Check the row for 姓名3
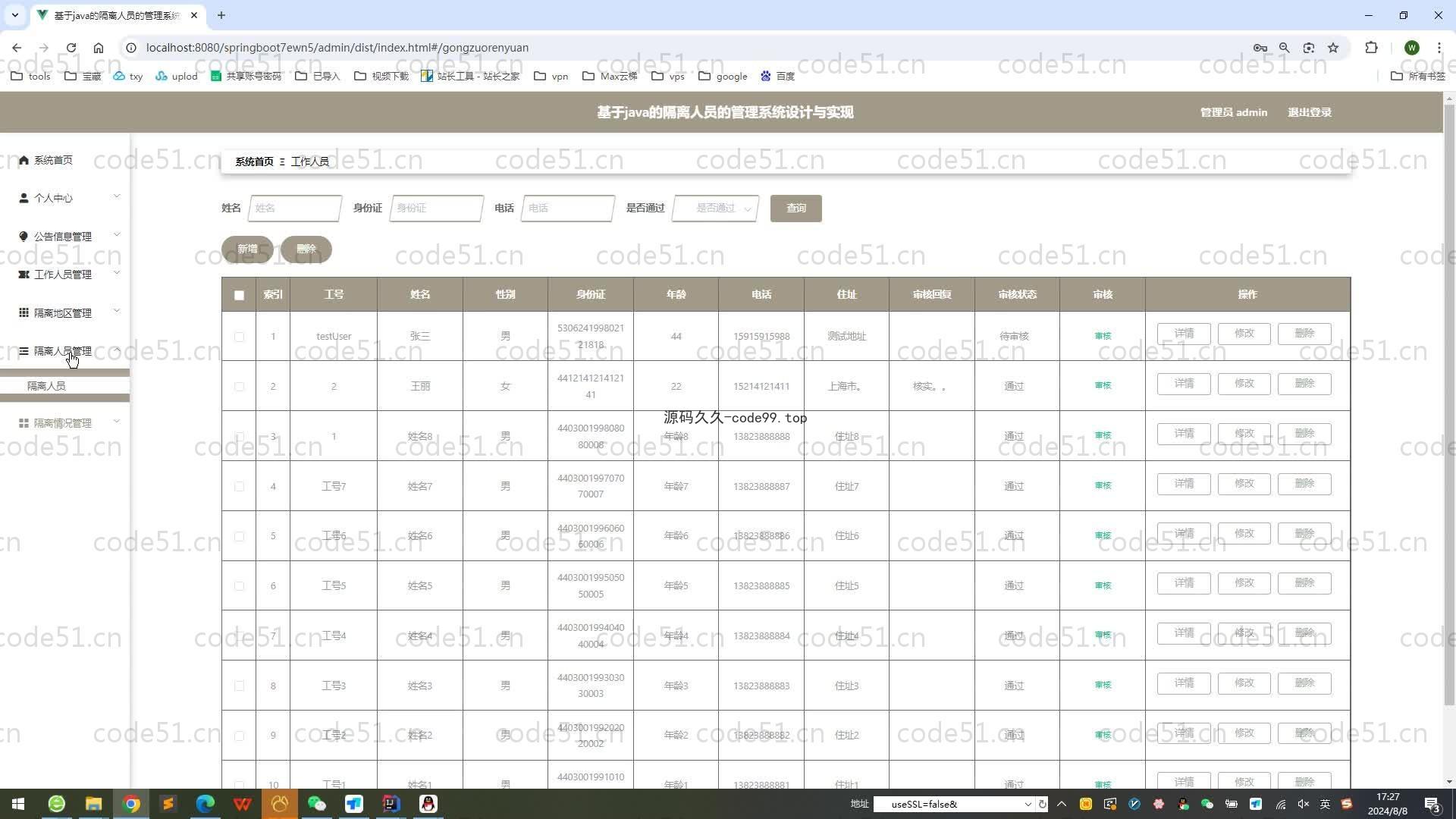This screenshot has width=1456, height=819. pos(239,686)
